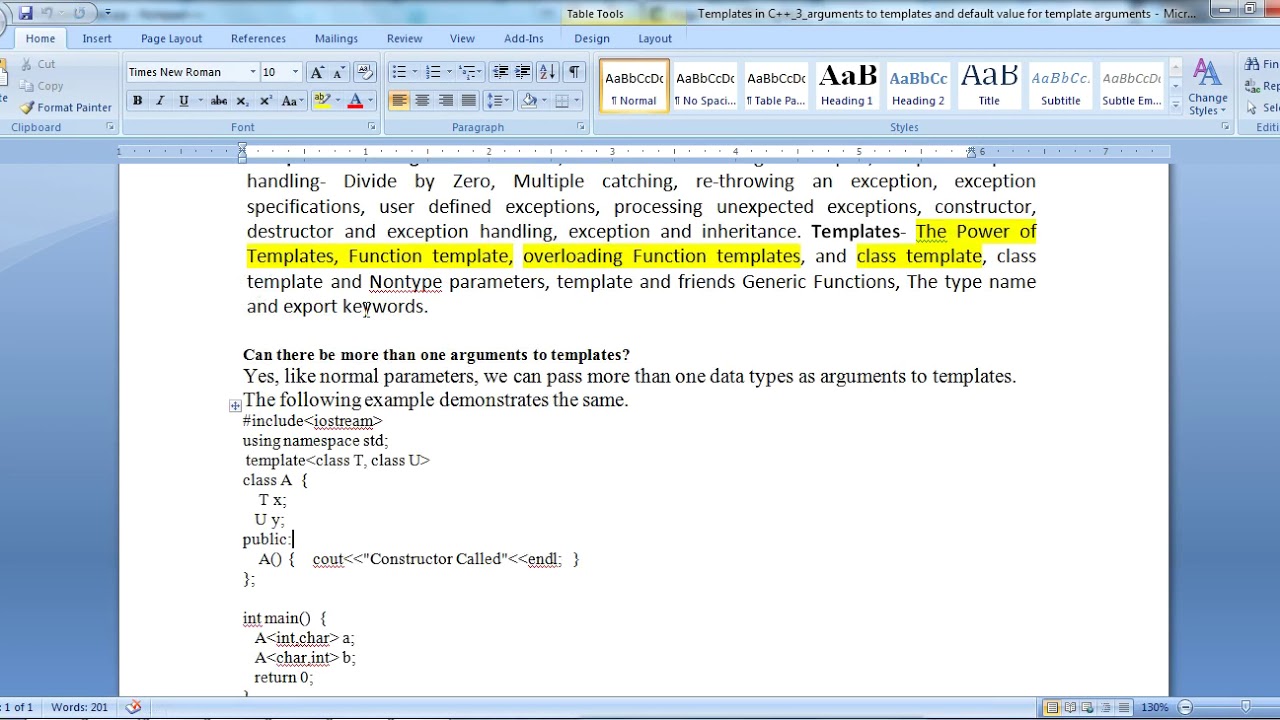
Task: Apply the Title style
Action: coord(989,86)
